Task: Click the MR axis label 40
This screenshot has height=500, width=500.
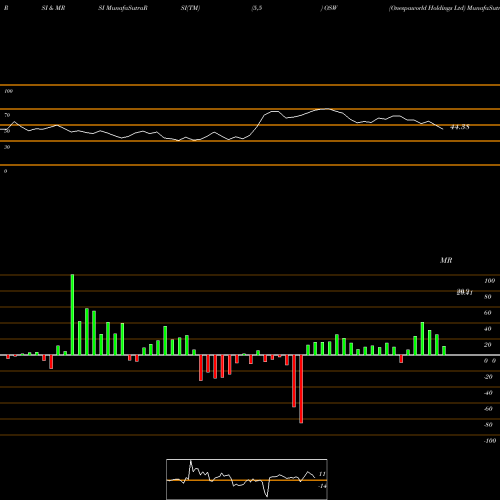Action: [488, 329]
